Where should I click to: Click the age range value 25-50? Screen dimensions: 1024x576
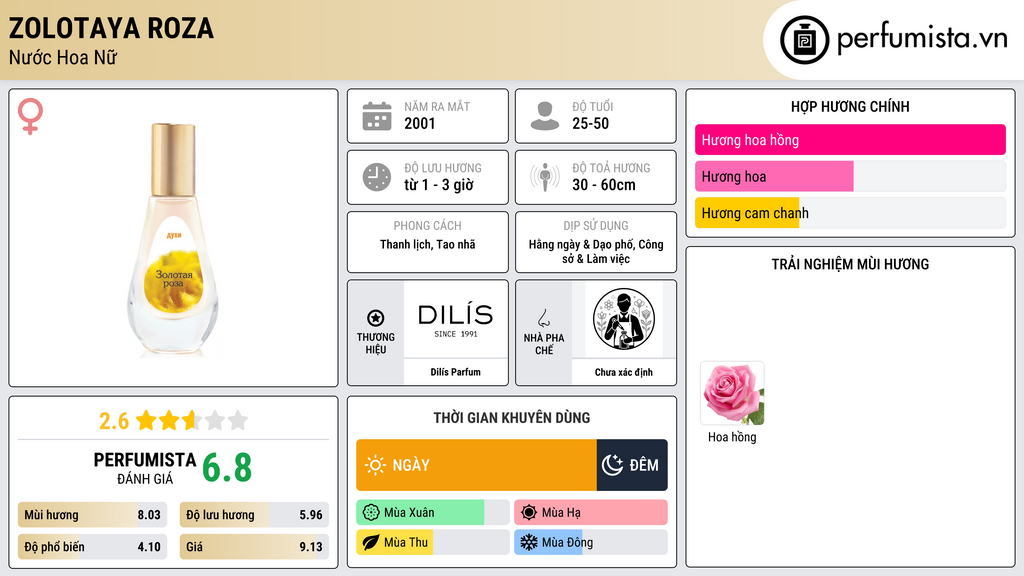coord(590,123)
